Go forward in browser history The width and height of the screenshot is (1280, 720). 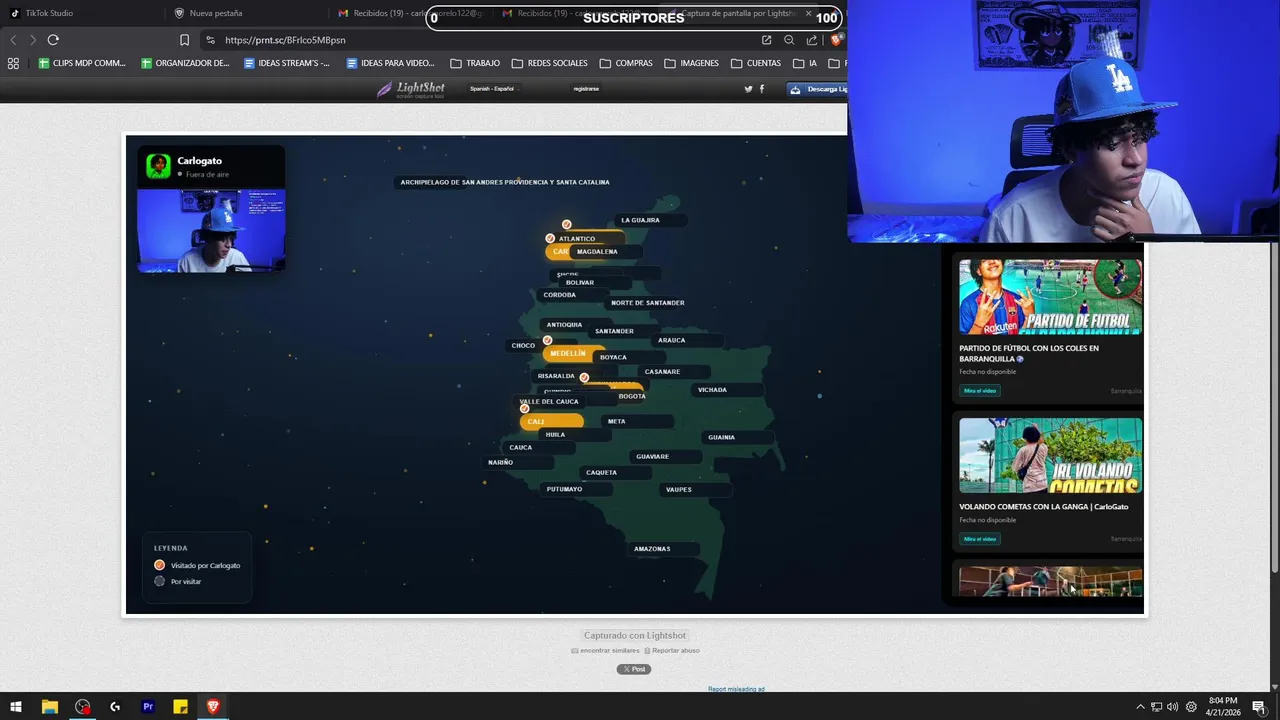click(x=32, y=40)
